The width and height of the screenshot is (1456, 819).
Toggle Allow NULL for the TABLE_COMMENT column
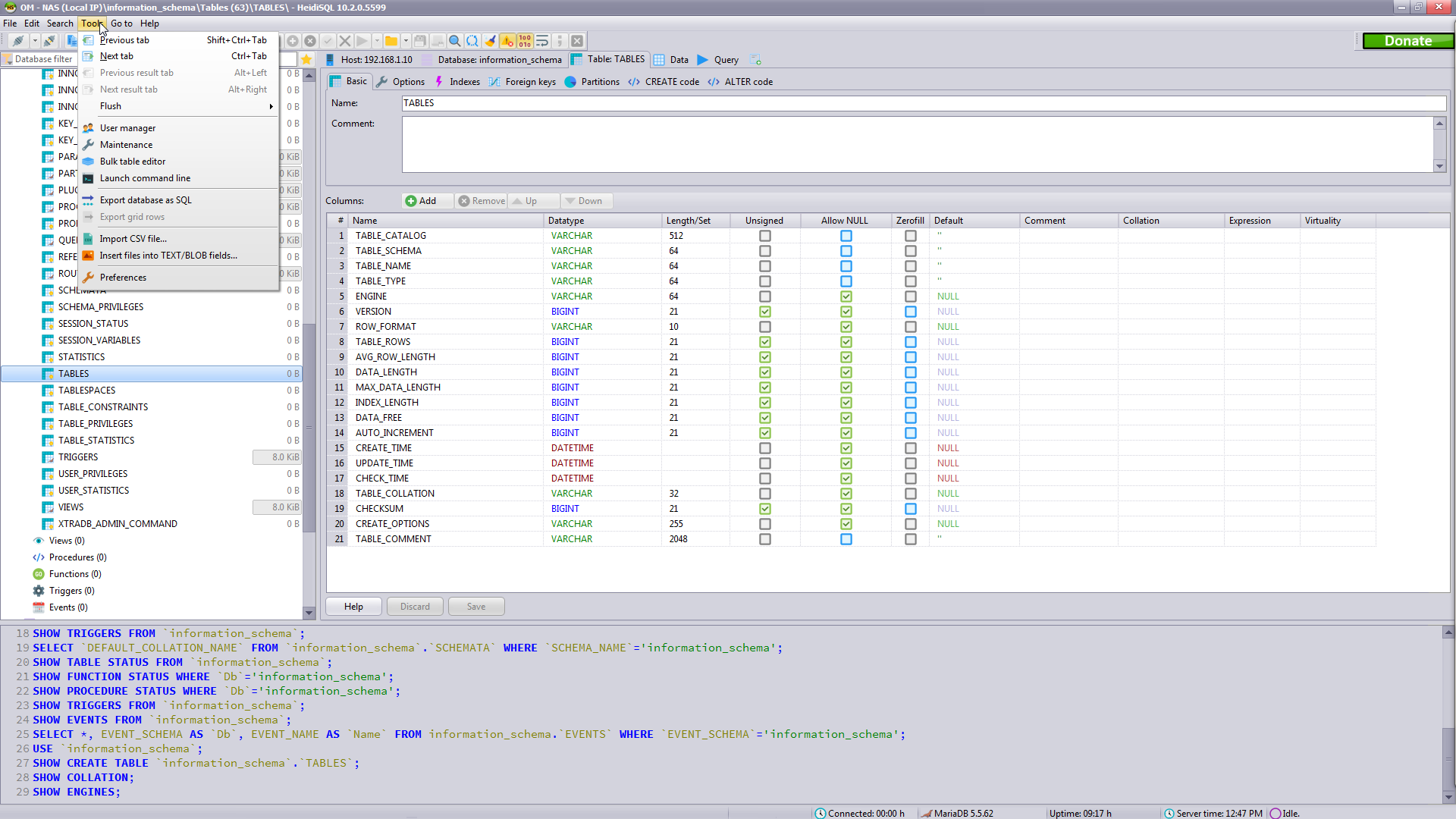[846, 539]
